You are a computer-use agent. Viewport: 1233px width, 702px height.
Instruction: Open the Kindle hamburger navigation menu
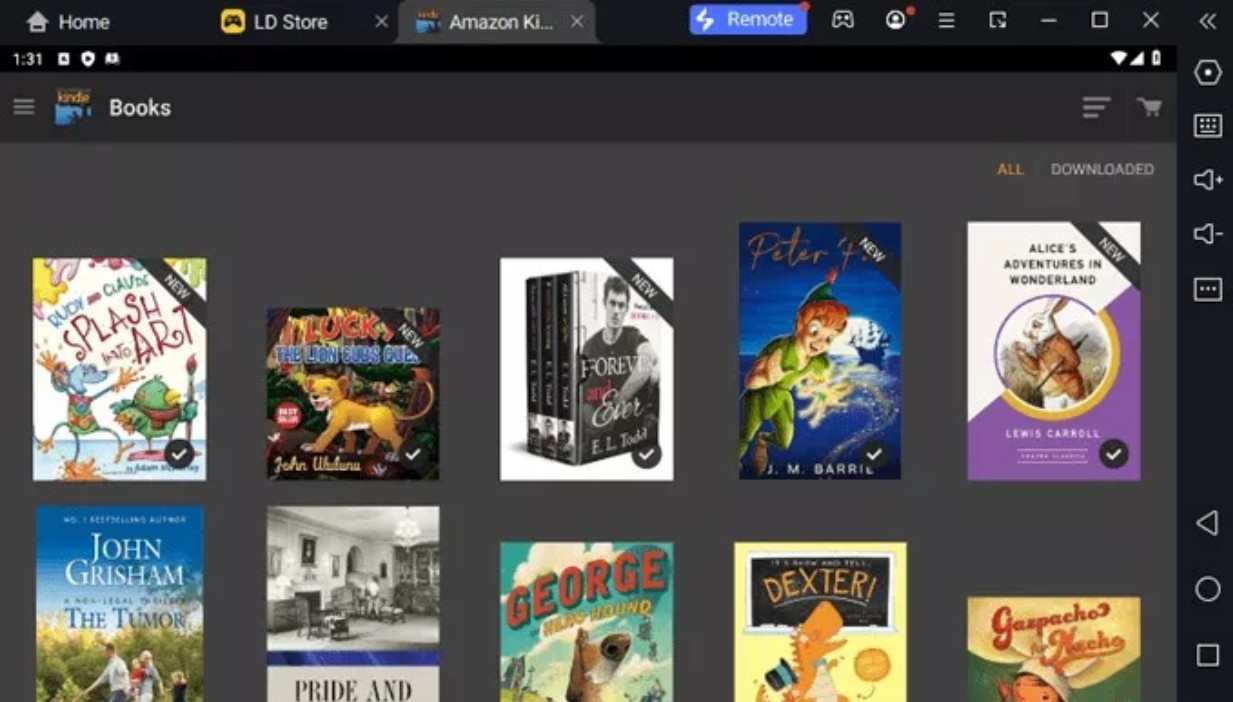tap(24, 107)
